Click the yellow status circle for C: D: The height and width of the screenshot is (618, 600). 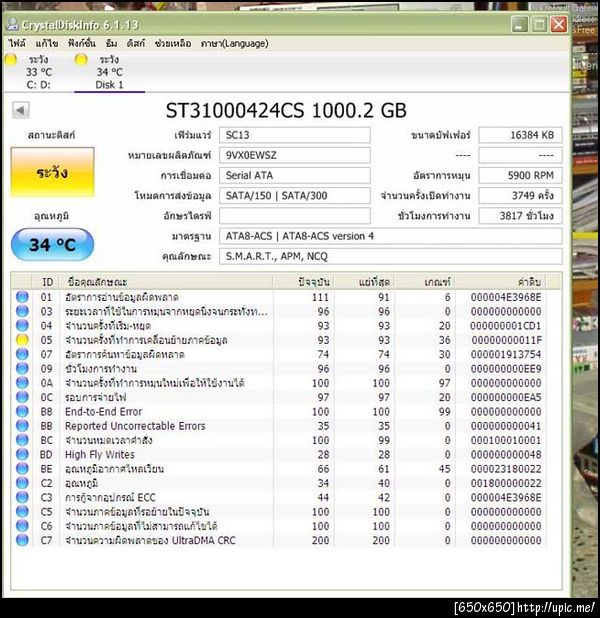(11, 60)
